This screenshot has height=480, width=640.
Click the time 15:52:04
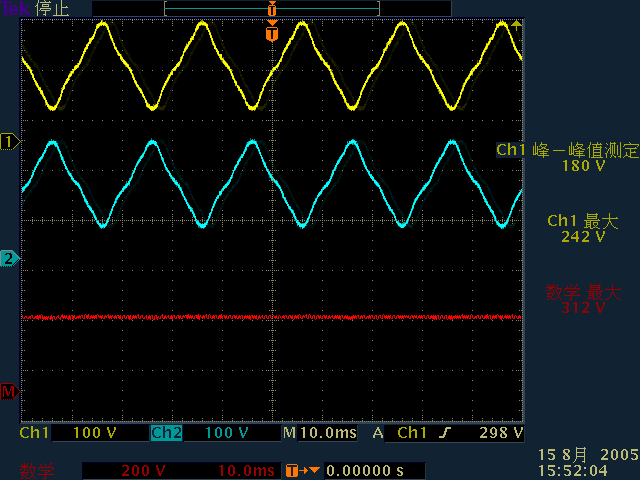click(573, 471)
